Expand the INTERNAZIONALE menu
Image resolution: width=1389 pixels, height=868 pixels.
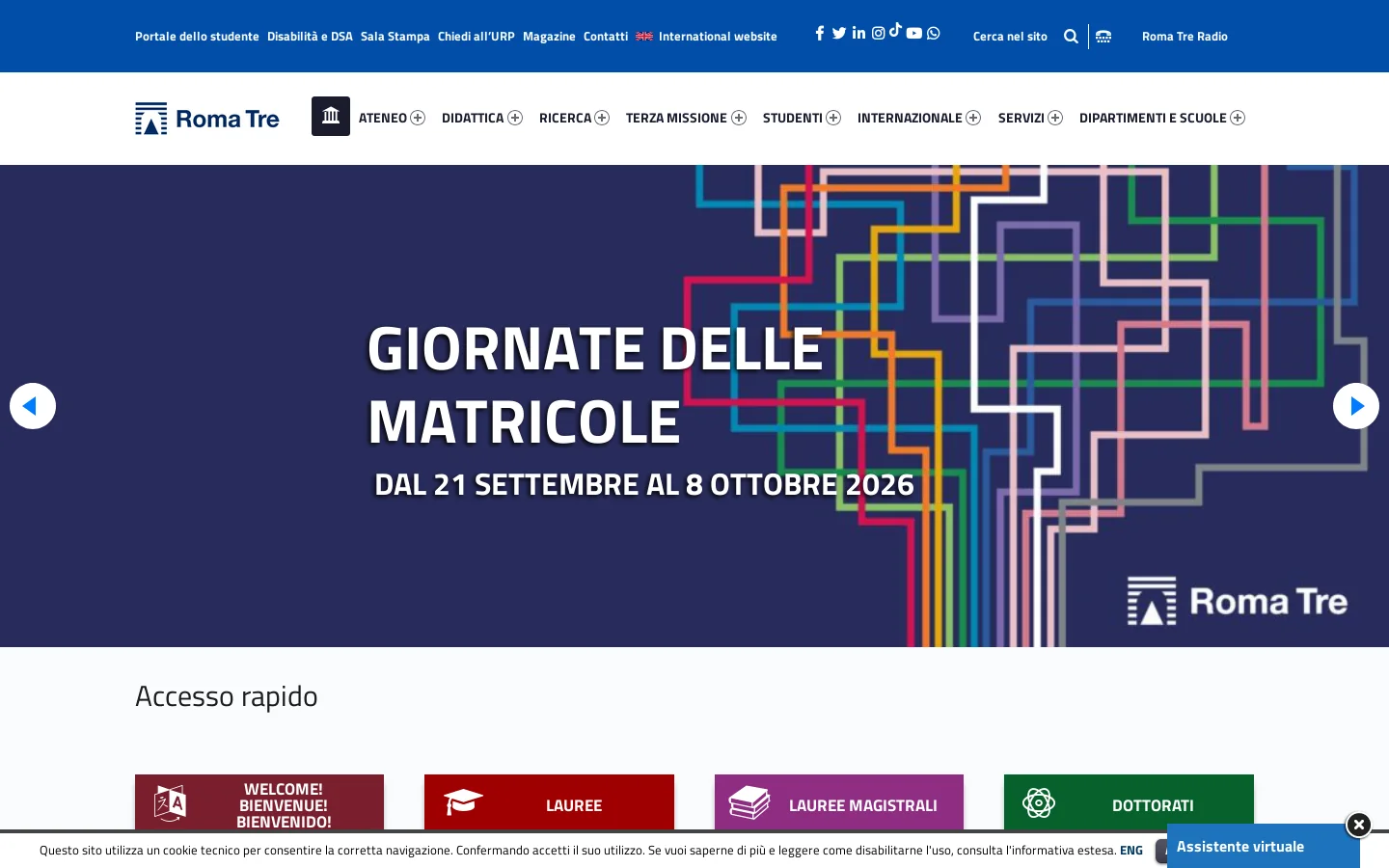[x=973, y=118]
